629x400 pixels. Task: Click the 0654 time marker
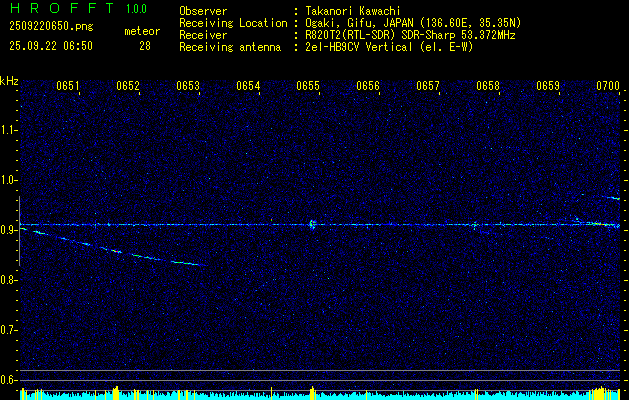(x=248, y=86)
